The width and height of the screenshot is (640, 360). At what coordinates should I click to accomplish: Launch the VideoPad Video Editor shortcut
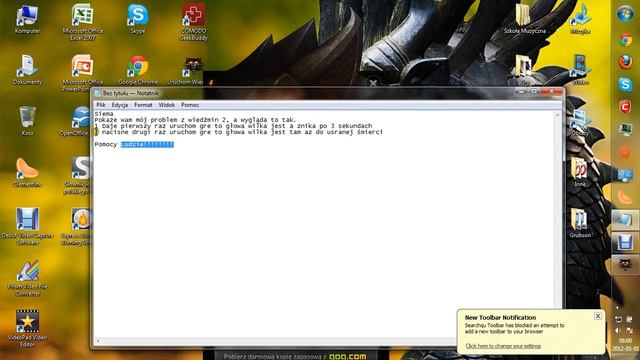coord(27,328)
